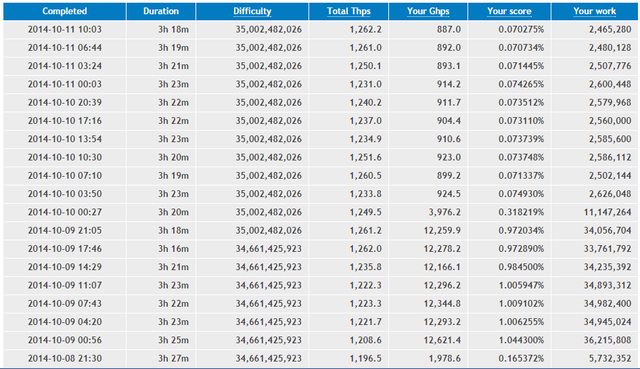The width and height of the screenshot is (640, 369).
Task: Select row completed 2014-10-11 10:03
Action: click(320, 29)
